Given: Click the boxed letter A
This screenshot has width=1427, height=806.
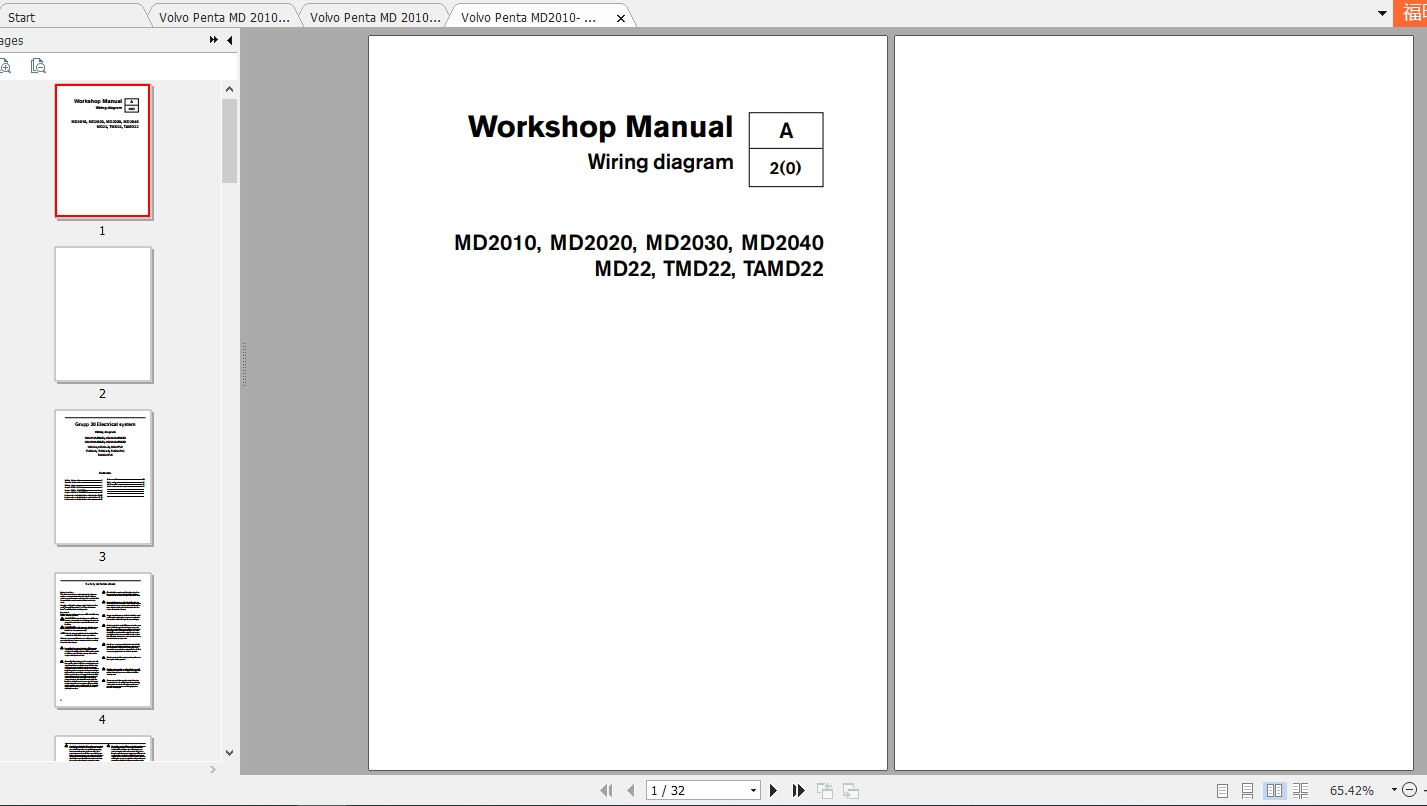Looking at the screenshot, I should [x=786, y=131].
